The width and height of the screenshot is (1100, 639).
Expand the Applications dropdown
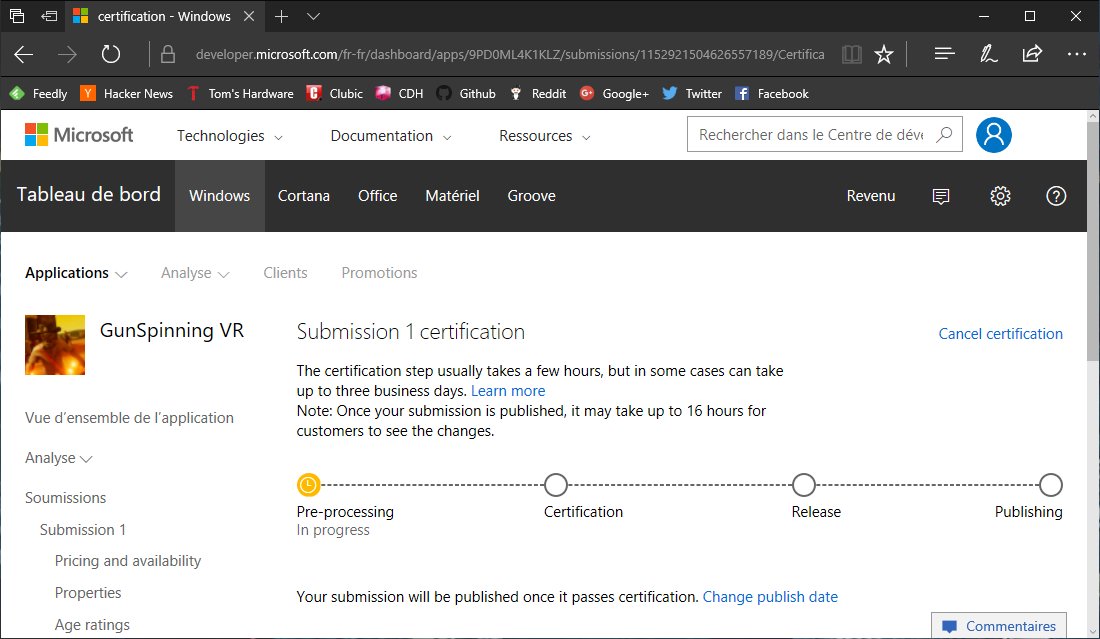(76, 273)
